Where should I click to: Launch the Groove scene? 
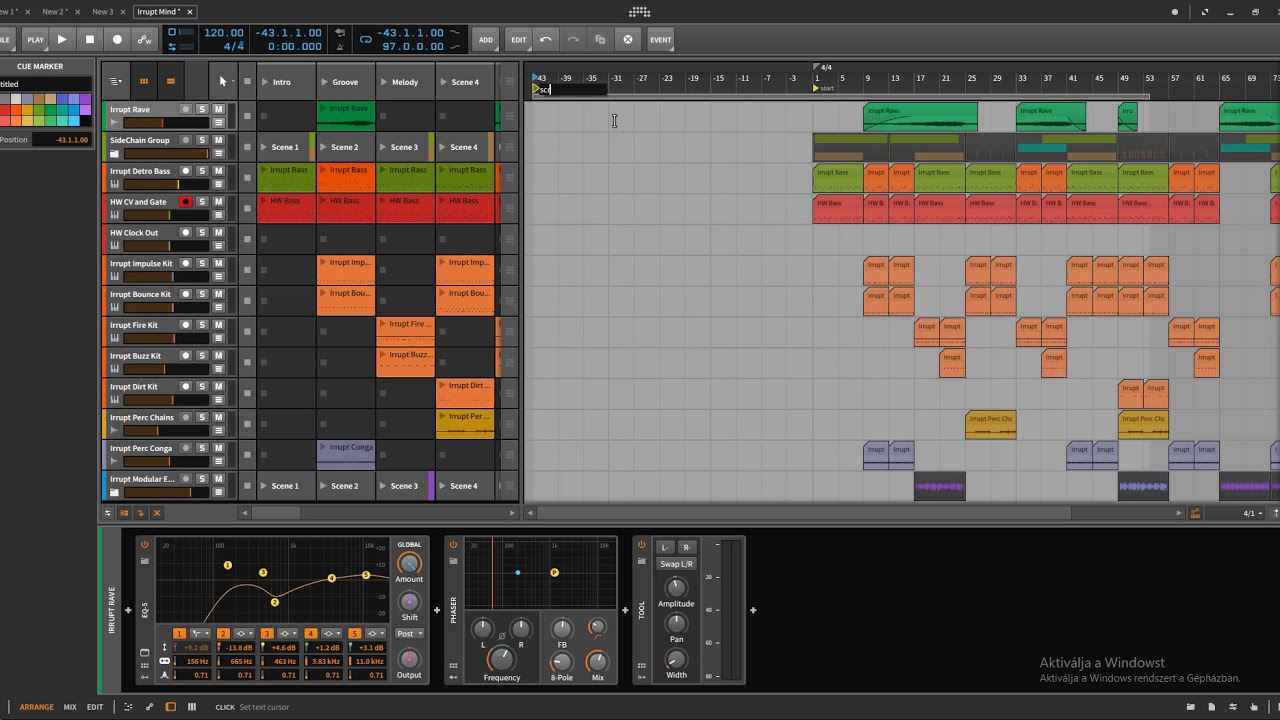tap(325, 82)
